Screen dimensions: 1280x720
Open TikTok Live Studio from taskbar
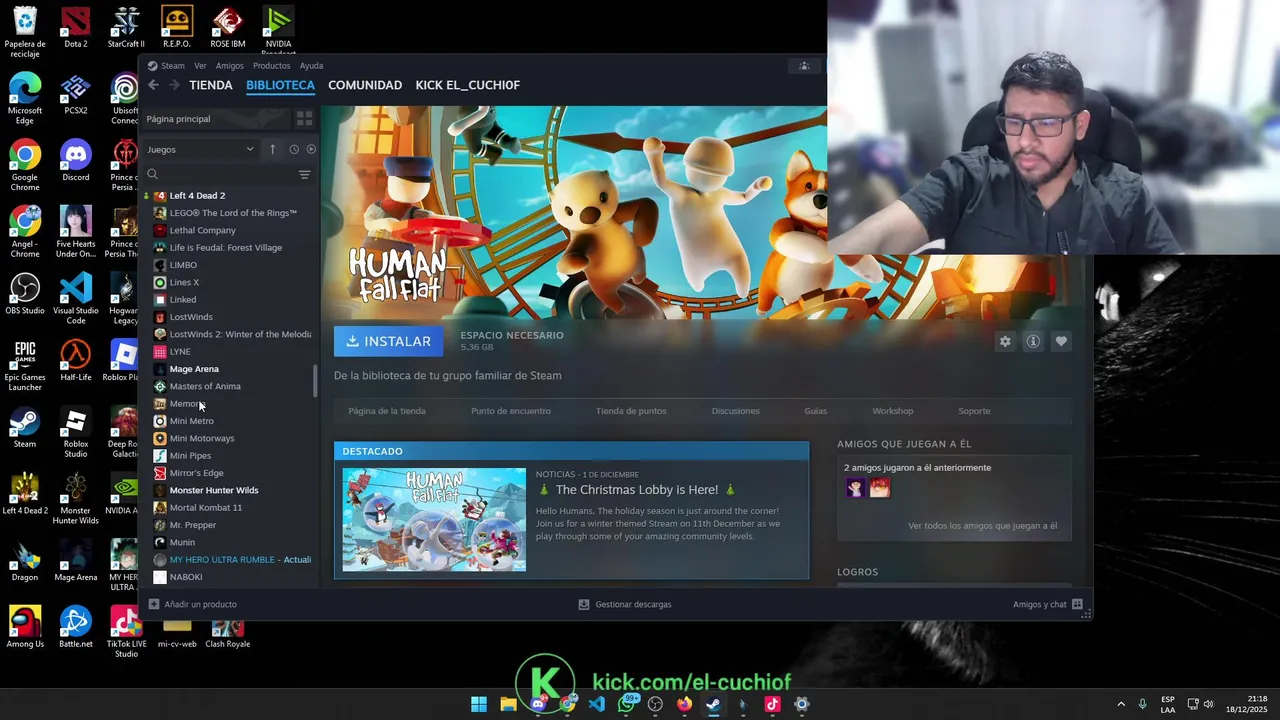(772, 704)
